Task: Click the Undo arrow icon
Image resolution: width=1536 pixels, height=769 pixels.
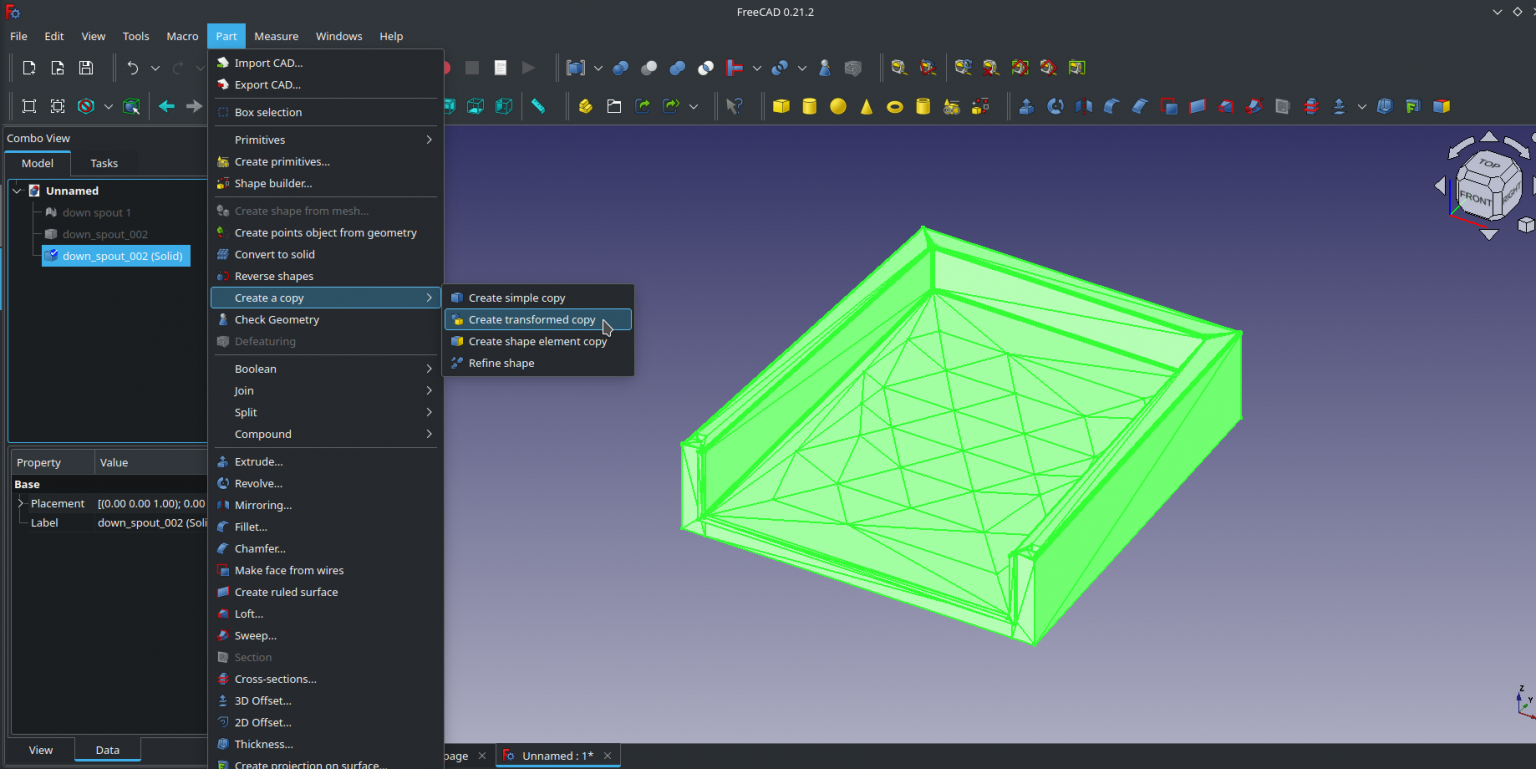Action: (133, 68)
